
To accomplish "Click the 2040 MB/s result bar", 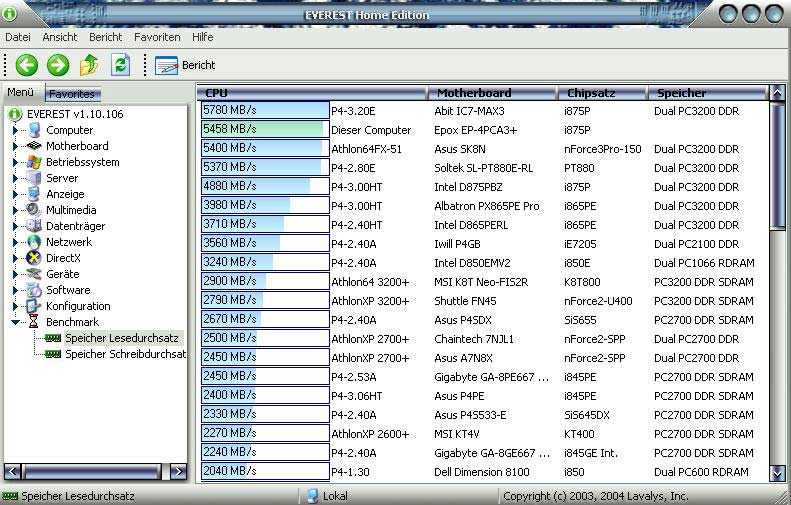I will click(265, 471).
